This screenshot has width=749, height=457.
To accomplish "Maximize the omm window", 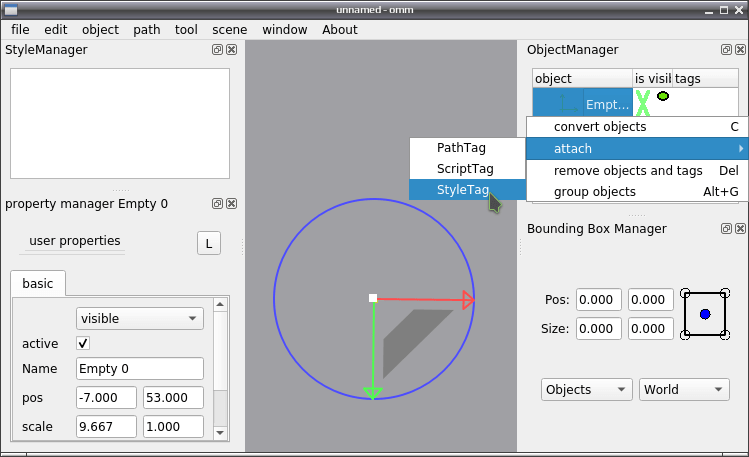I will pos(724,10).
